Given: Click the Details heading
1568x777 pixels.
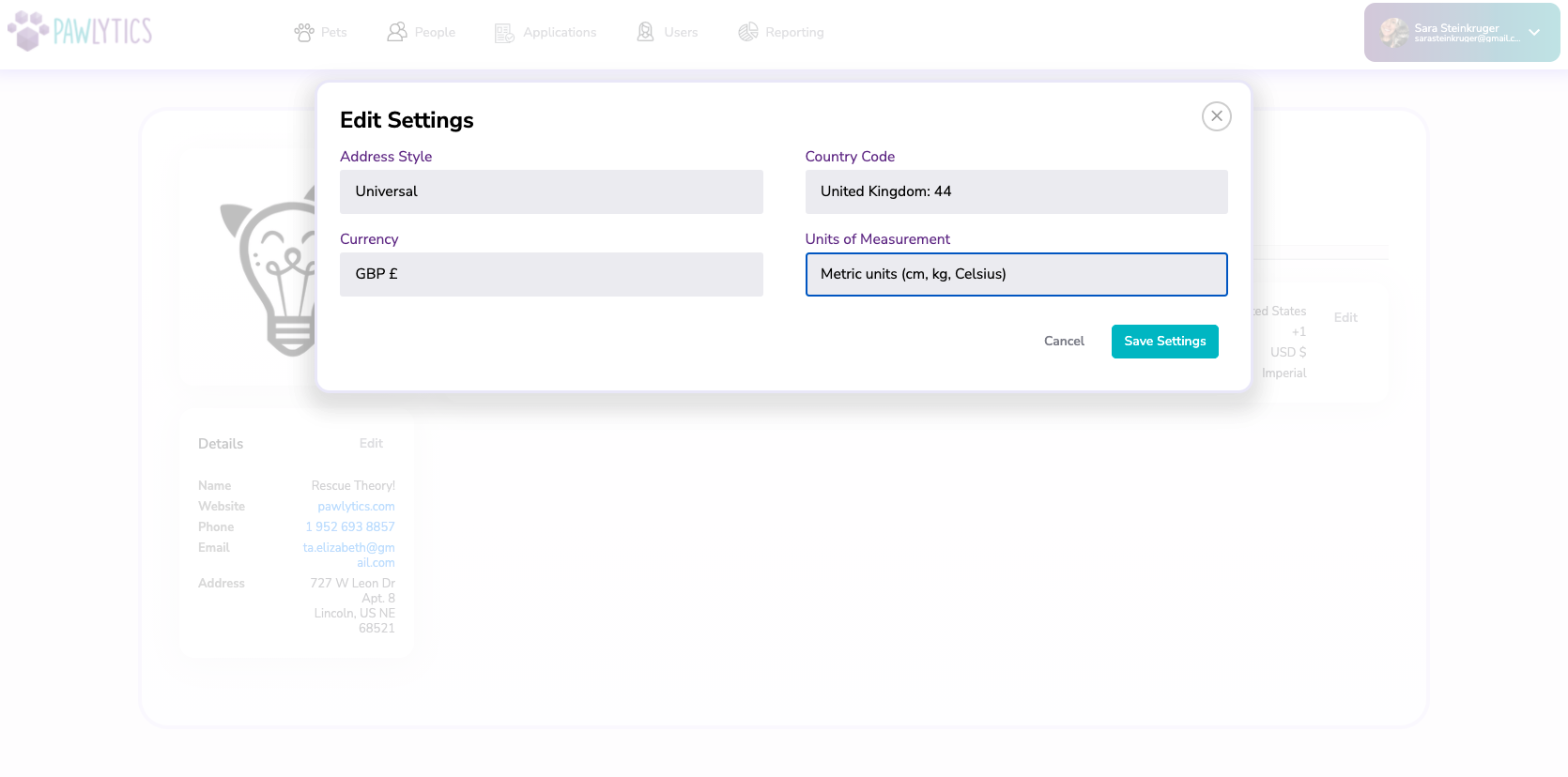Looking at the screenshot, I should tap(221, 444).
